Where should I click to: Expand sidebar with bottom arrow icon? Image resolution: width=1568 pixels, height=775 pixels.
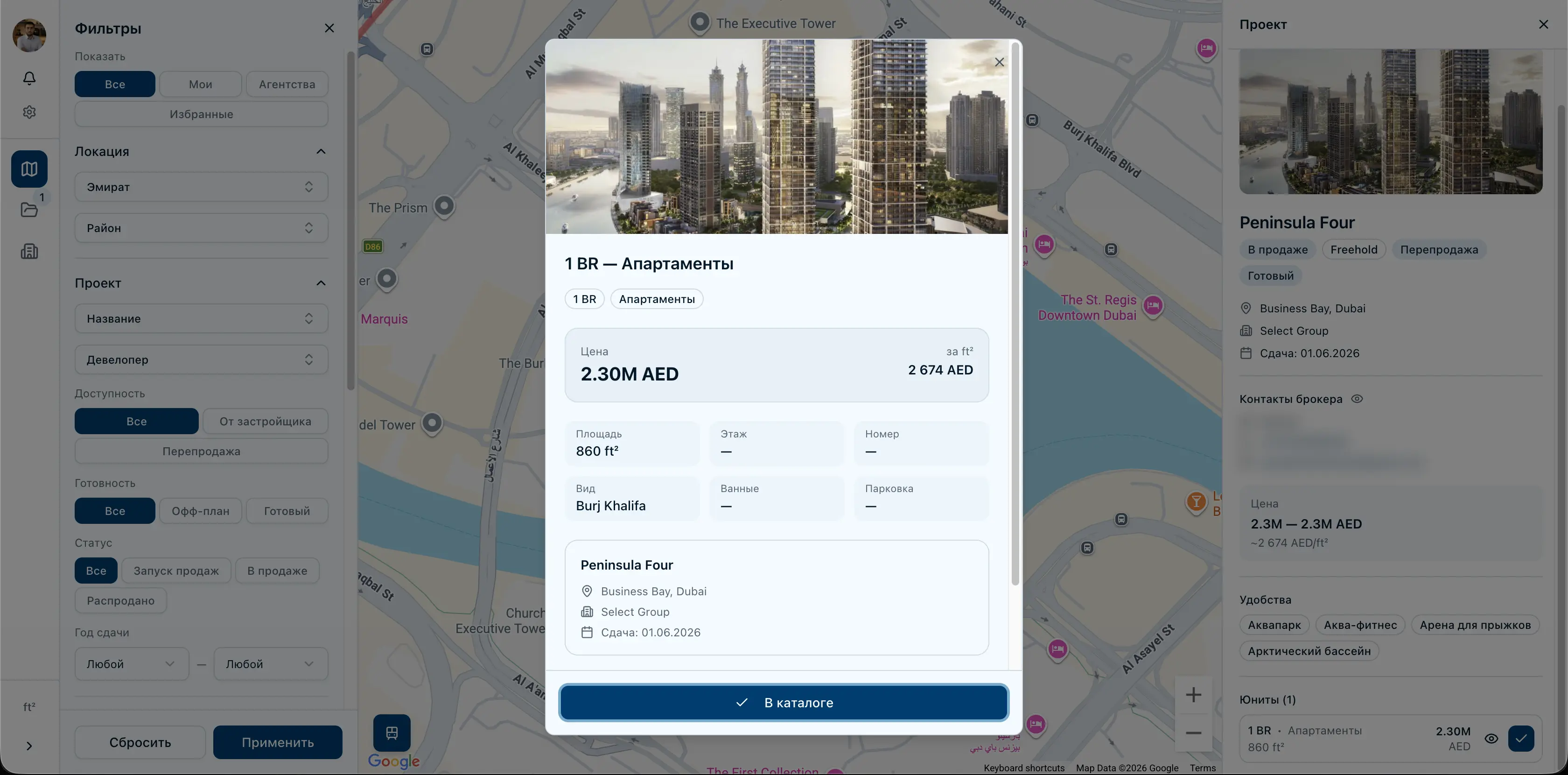point(29,746)
